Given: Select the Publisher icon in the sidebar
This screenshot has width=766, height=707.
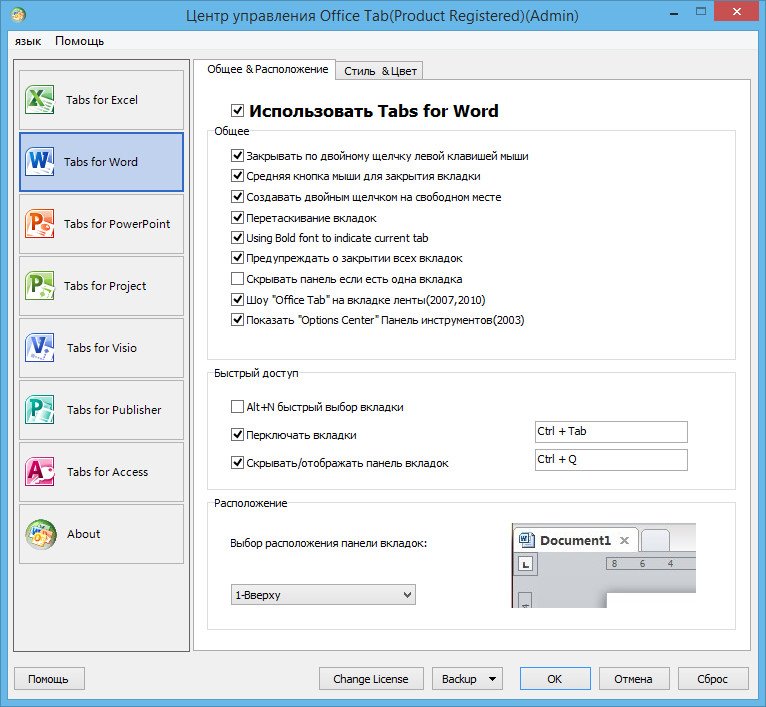Looking at the screenshot, I should coord(39,409).
